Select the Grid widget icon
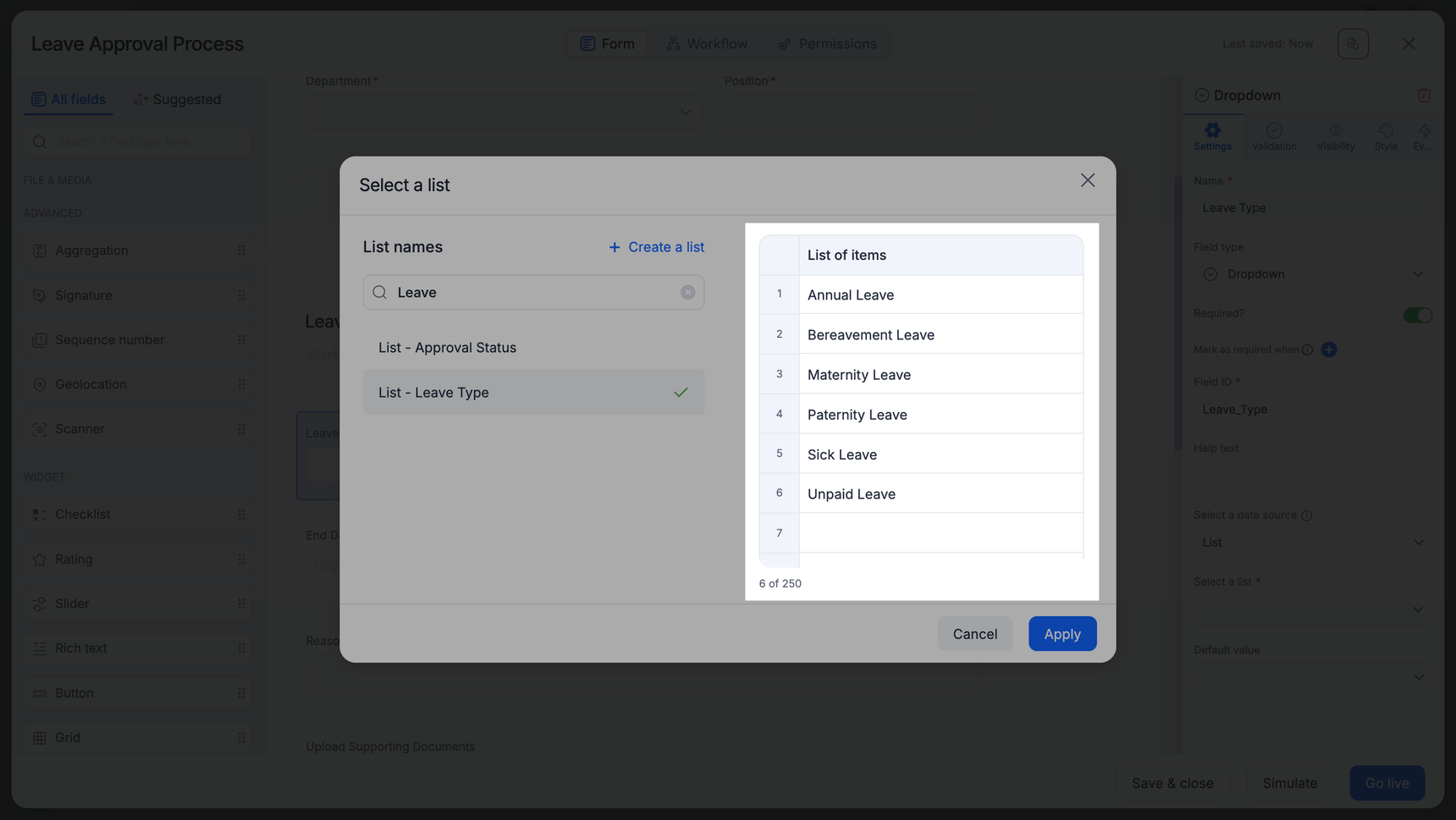 (39, 738)
